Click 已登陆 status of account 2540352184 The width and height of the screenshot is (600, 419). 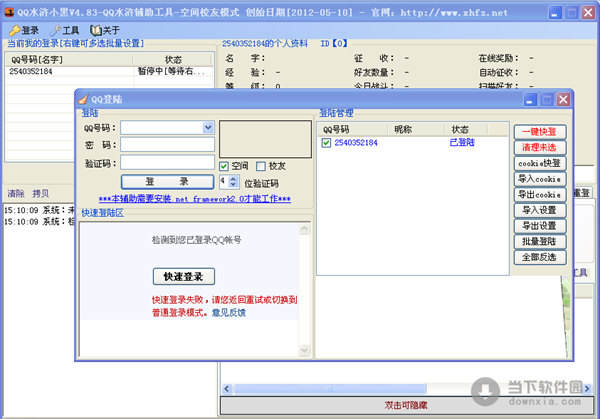coord(462,143)
